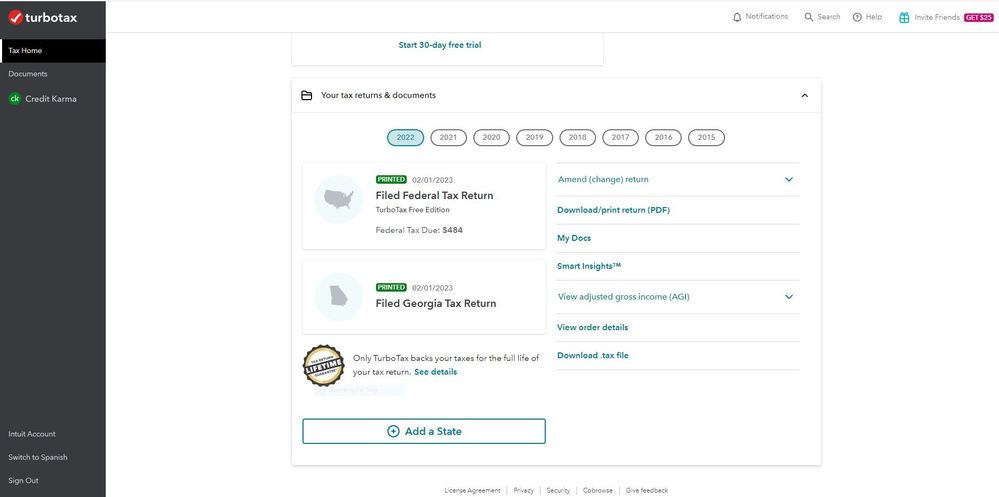Screen dimensions: 999x497
Task: Click Cobrowse footer link
Action: coord(598,491)
